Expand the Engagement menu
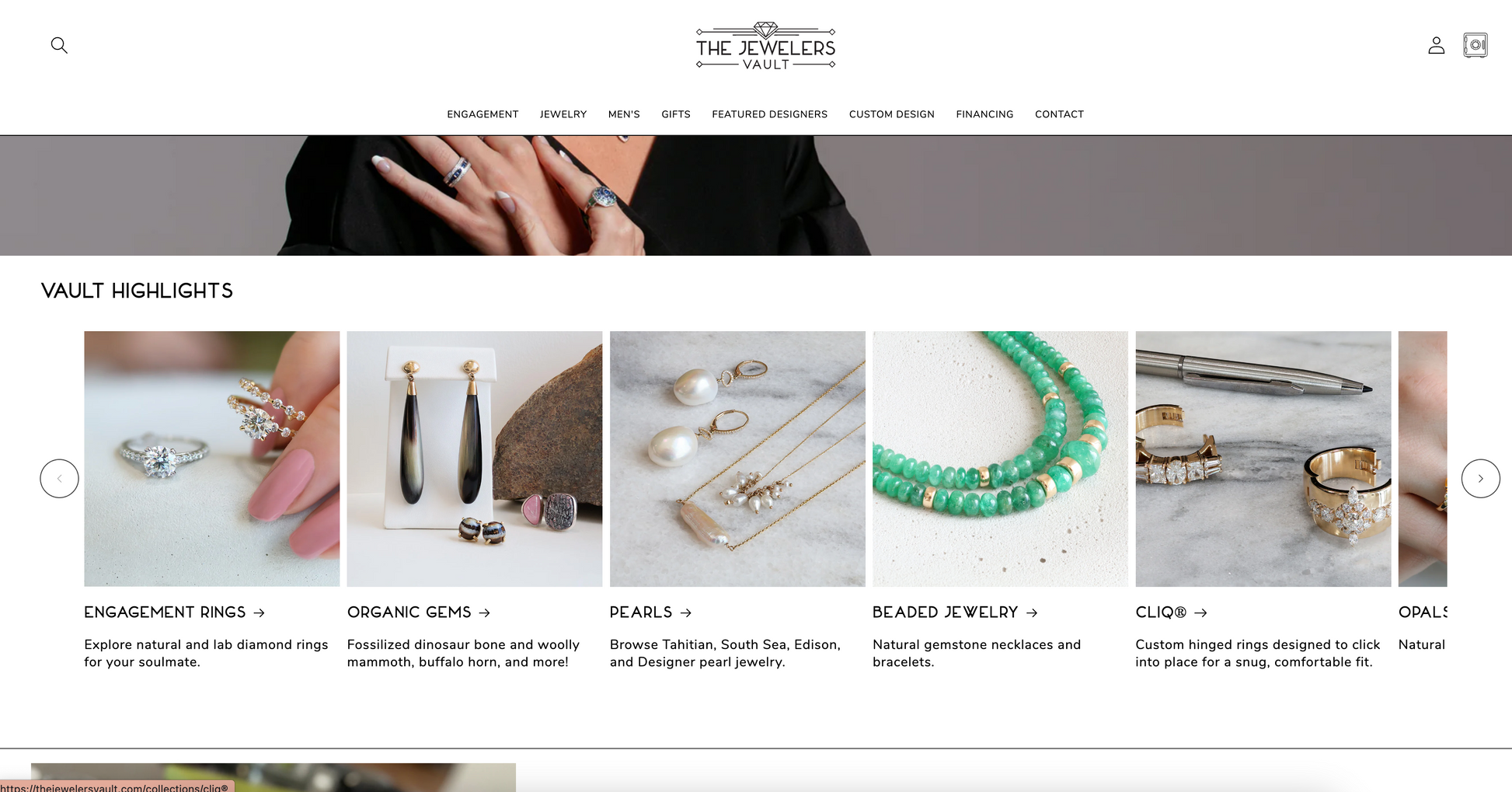Image resolution: width=1512 pixels, height=792 pixels. tap(483, 114)
